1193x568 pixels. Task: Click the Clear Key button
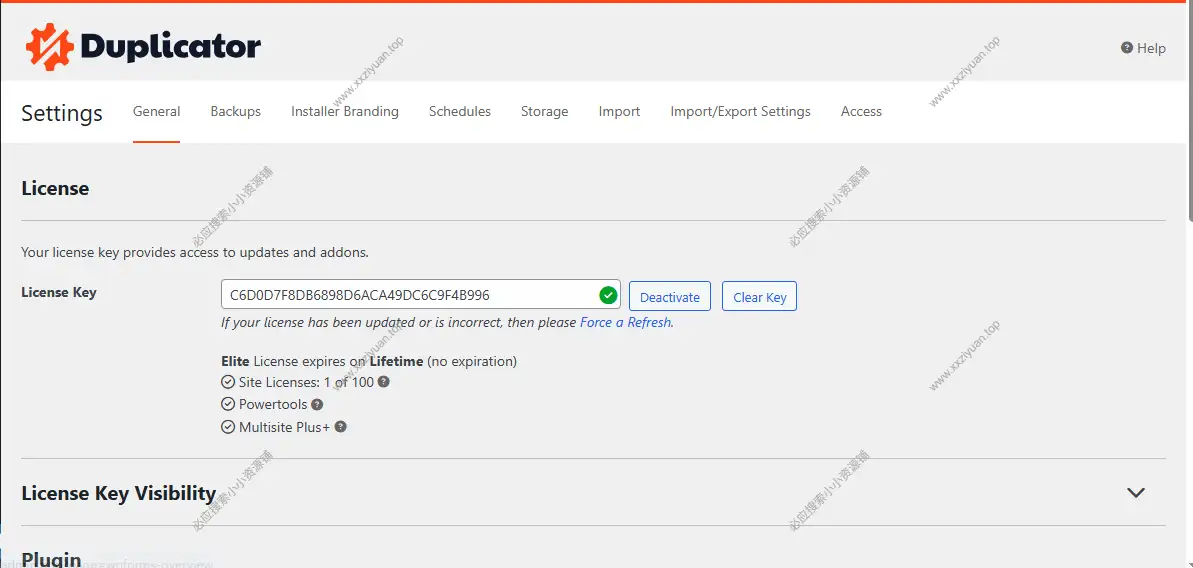pyautogui.click(x=759, y=297)
